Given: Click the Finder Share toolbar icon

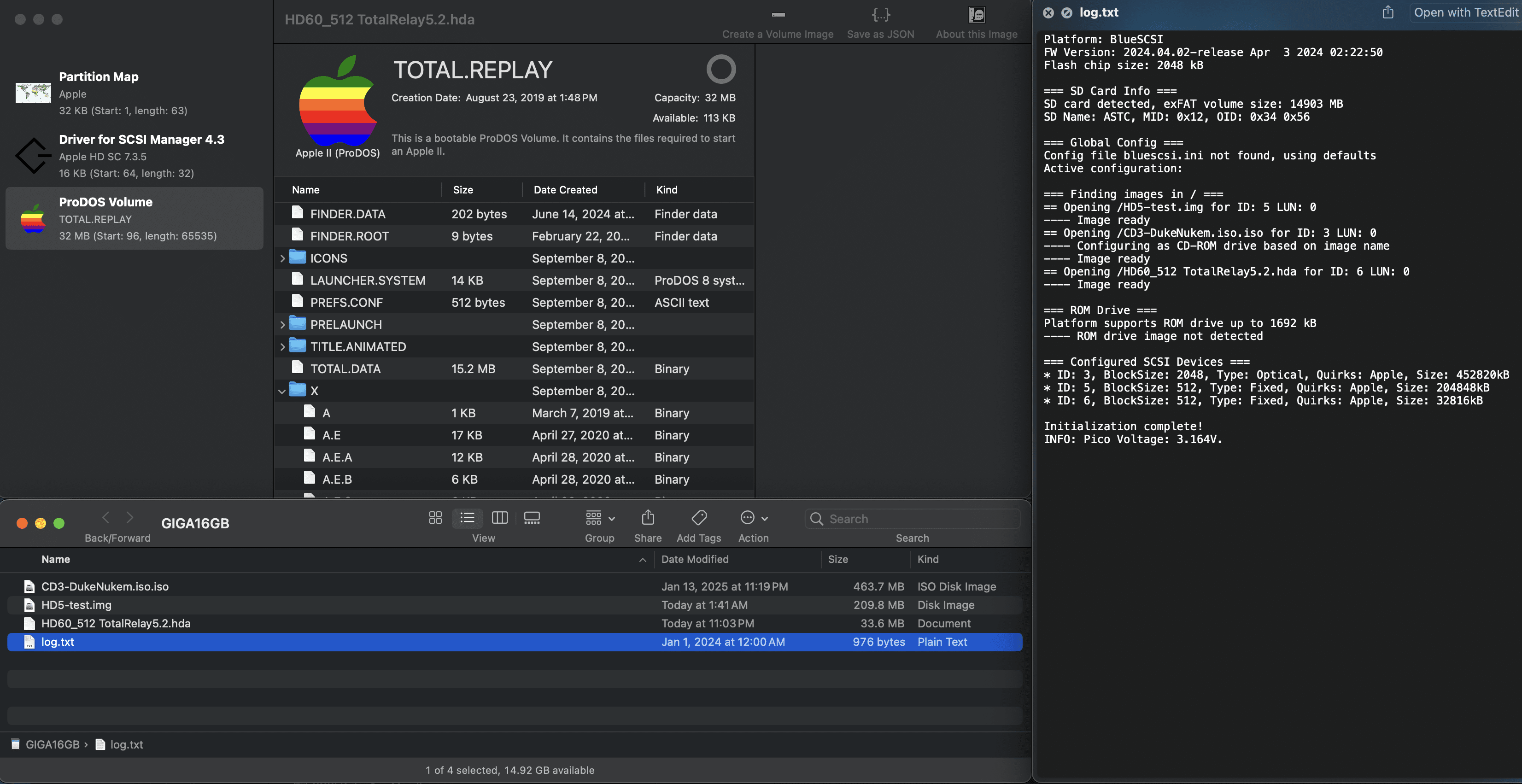Looking at the screenshot, I should [x=648, y=518].
